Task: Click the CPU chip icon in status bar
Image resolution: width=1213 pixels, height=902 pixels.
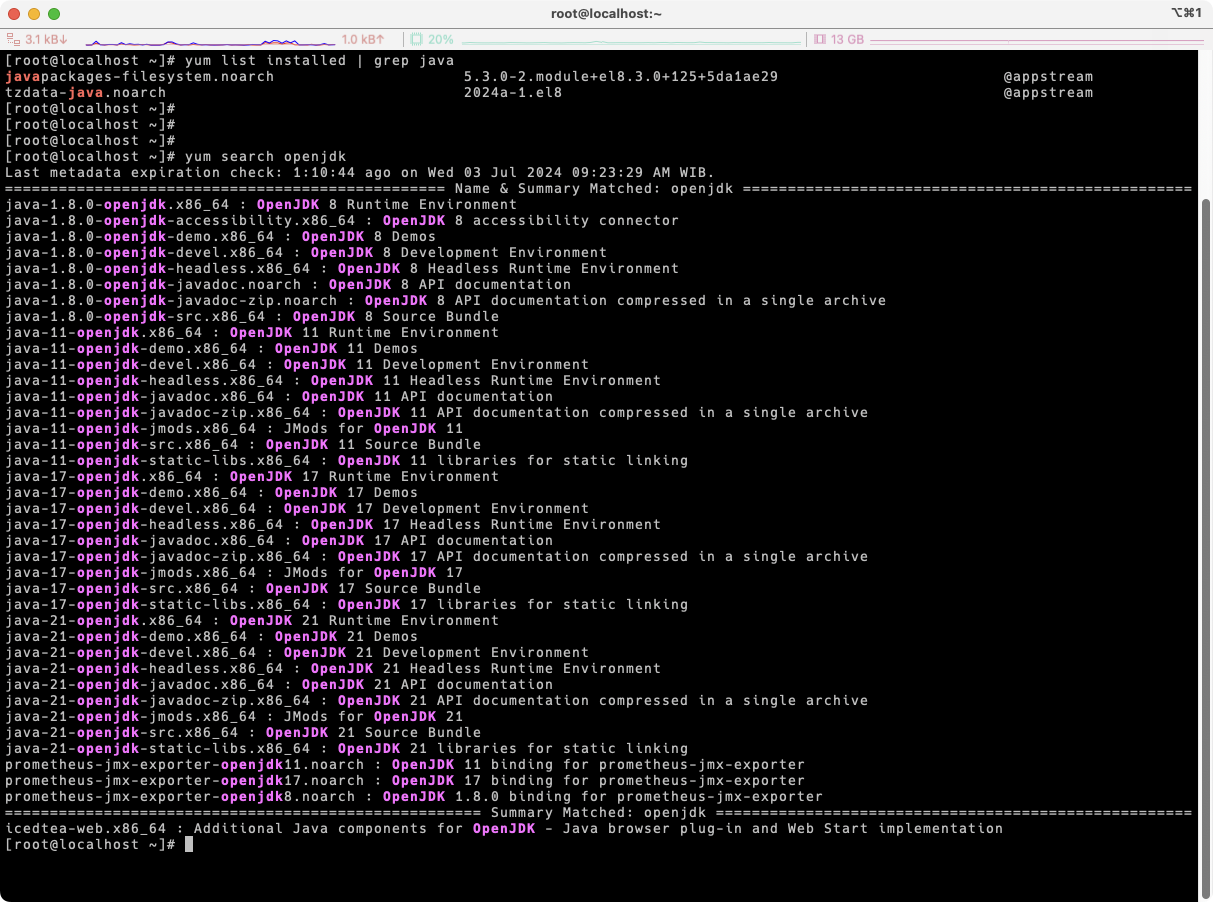Action: click(416, 39)
